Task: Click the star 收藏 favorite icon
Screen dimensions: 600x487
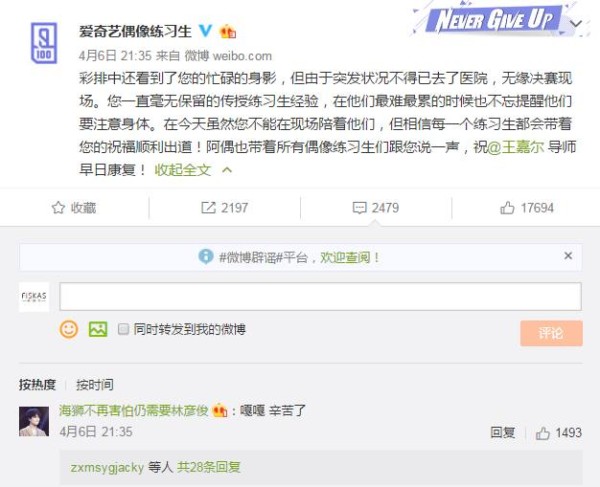Action: pyautogui.click(x=58, y=208)
